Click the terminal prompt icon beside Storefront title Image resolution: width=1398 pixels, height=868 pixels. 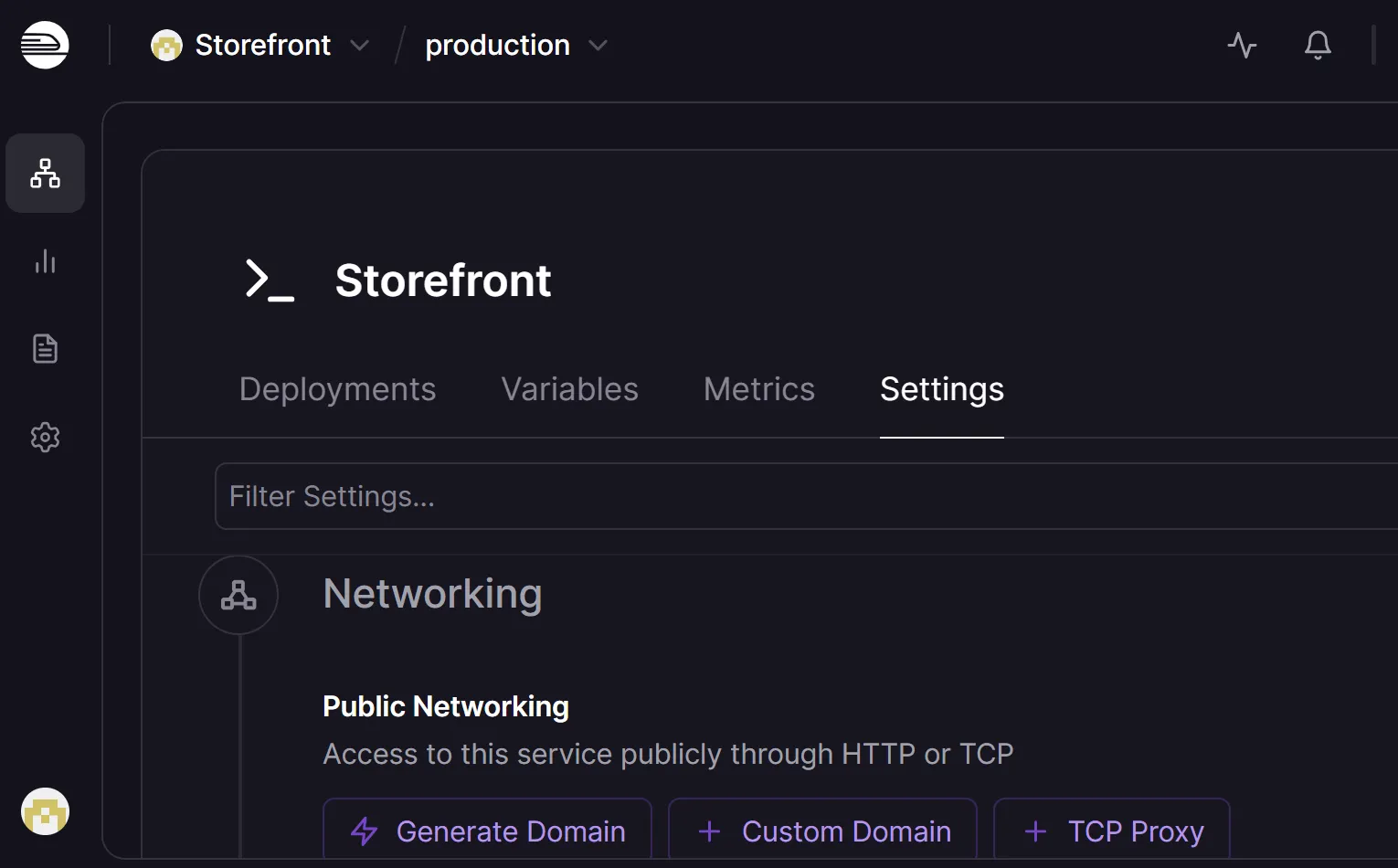point(270,280)
